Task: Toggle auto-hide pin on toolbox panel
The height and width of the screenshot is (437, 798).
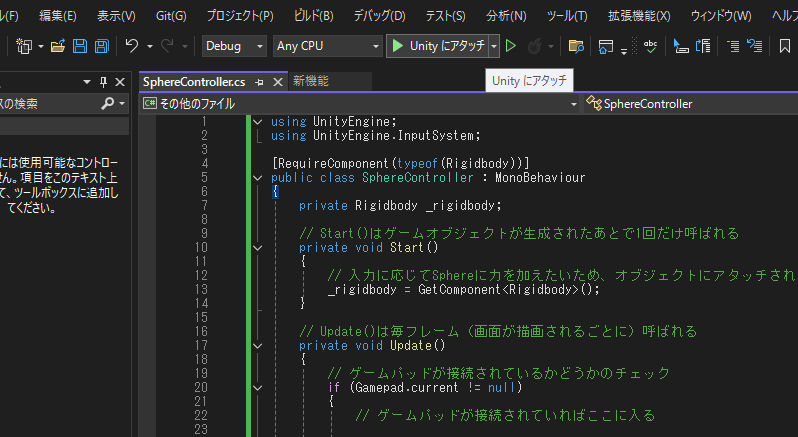Action: 103,82
